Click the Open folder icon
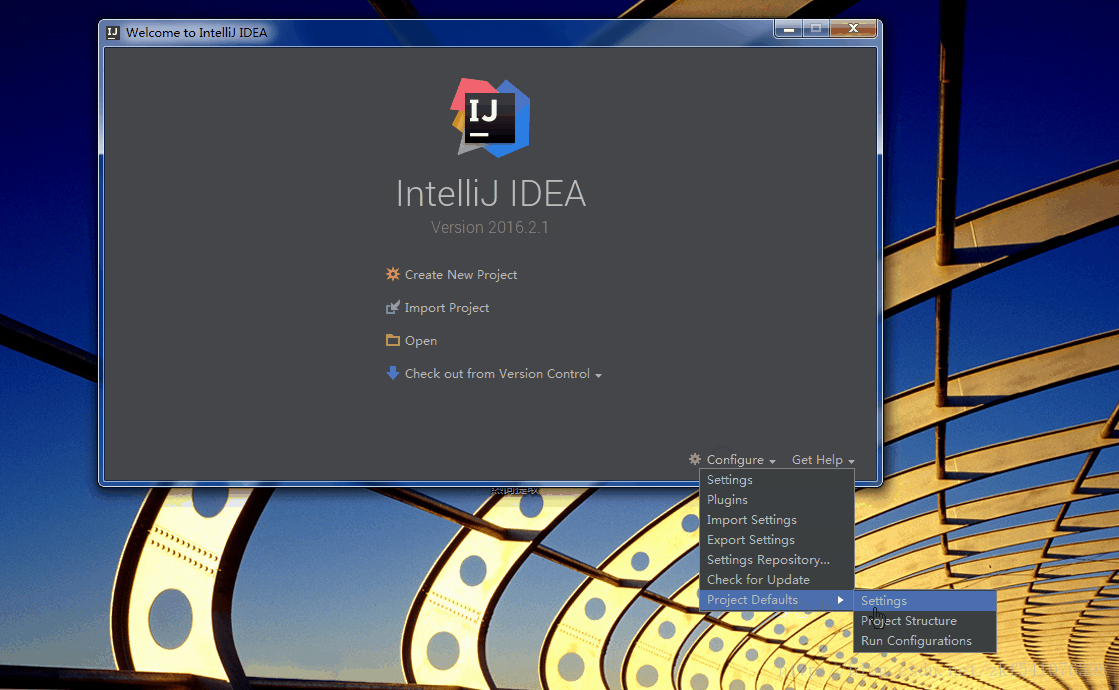Screen dimensions: 1119x690 393,340
